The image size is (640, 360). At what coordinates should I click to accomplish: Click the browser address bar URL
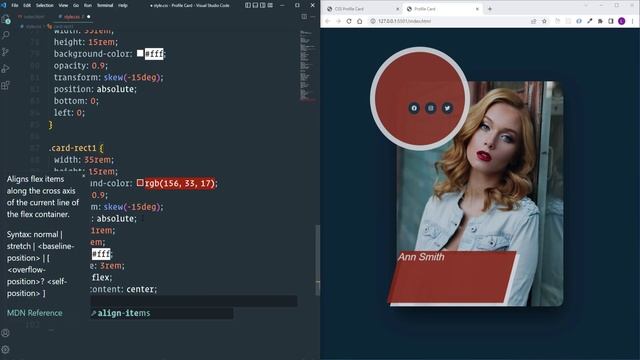404,21
